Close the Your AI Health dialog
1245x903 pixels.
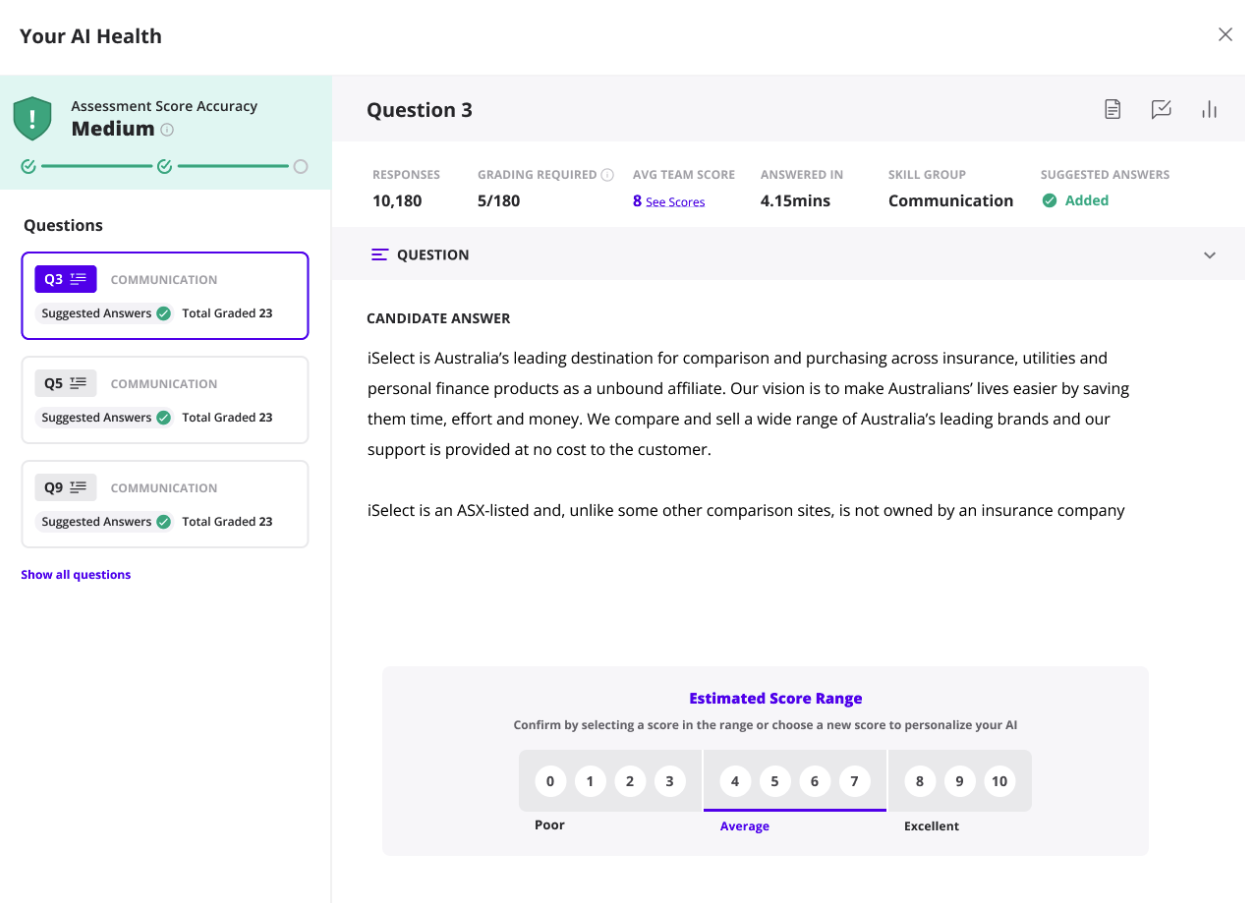coord(1225,35)
